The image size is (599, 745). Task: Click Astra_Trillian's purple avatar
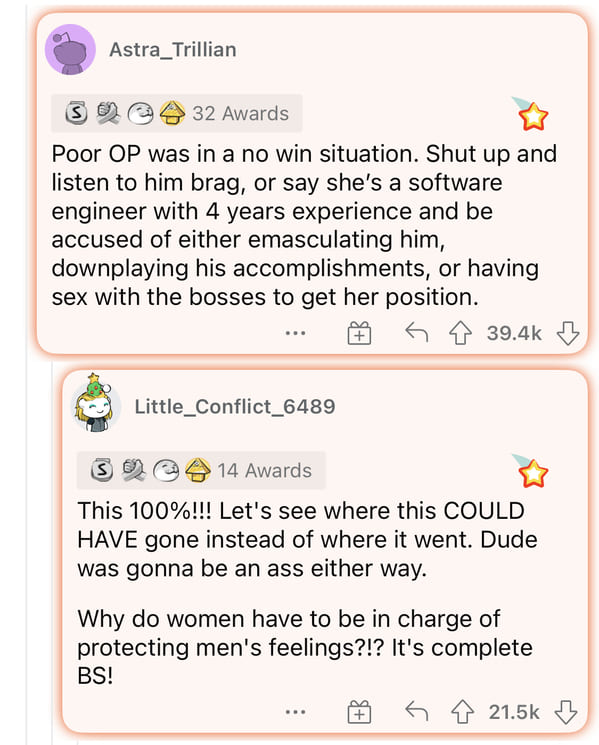70,50
